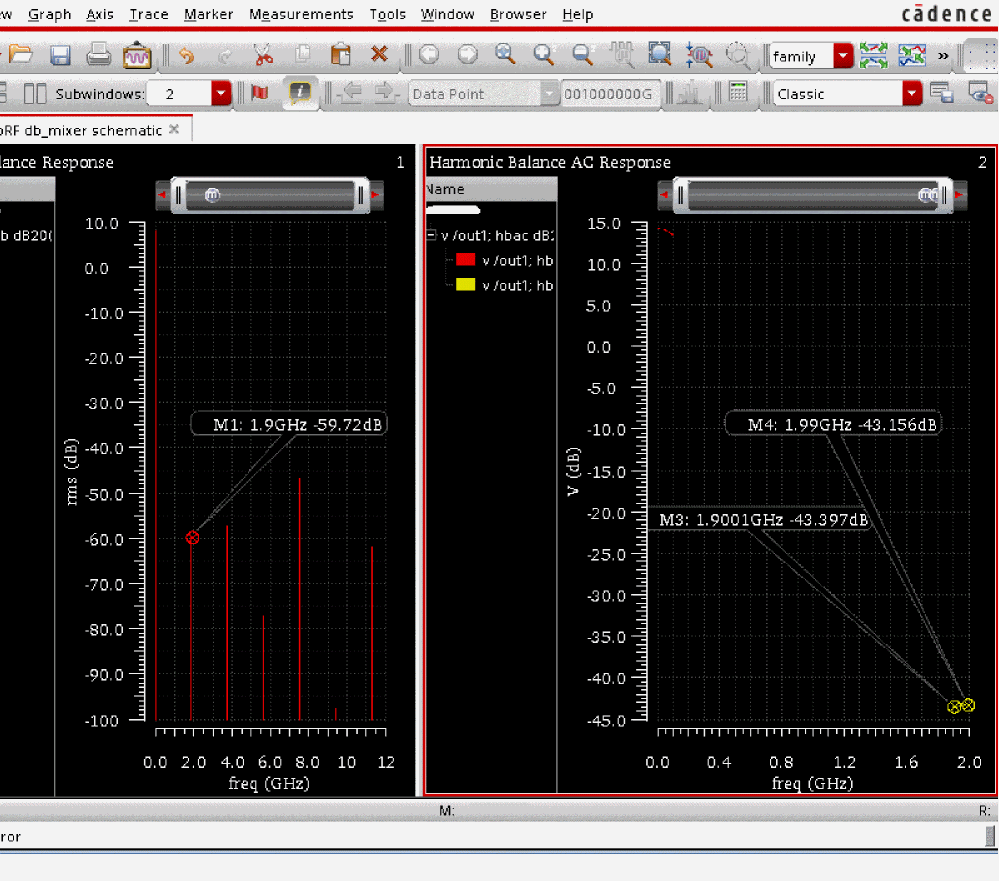Click the yellow v /out1 trace swatch
999x881 pixels.
point(465,285)
